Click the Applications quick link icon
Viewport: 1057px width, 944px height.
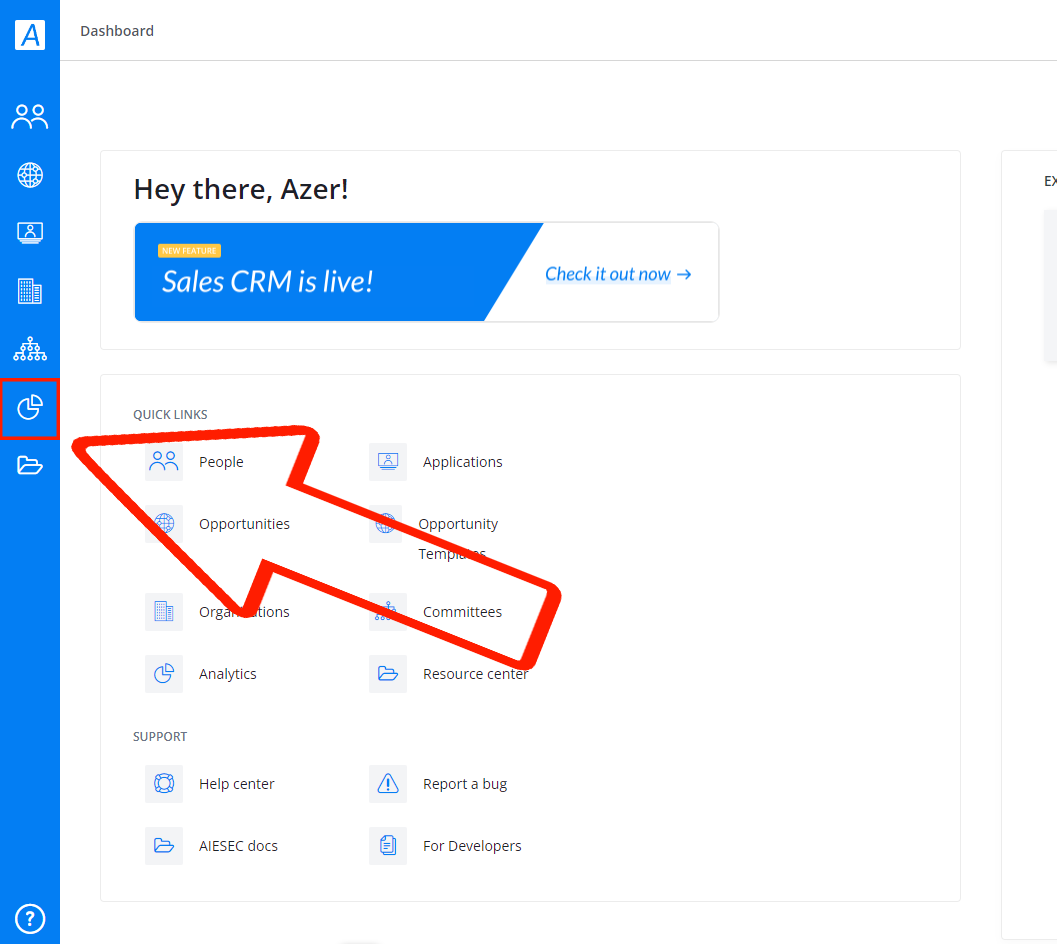(x=388, y=462)
